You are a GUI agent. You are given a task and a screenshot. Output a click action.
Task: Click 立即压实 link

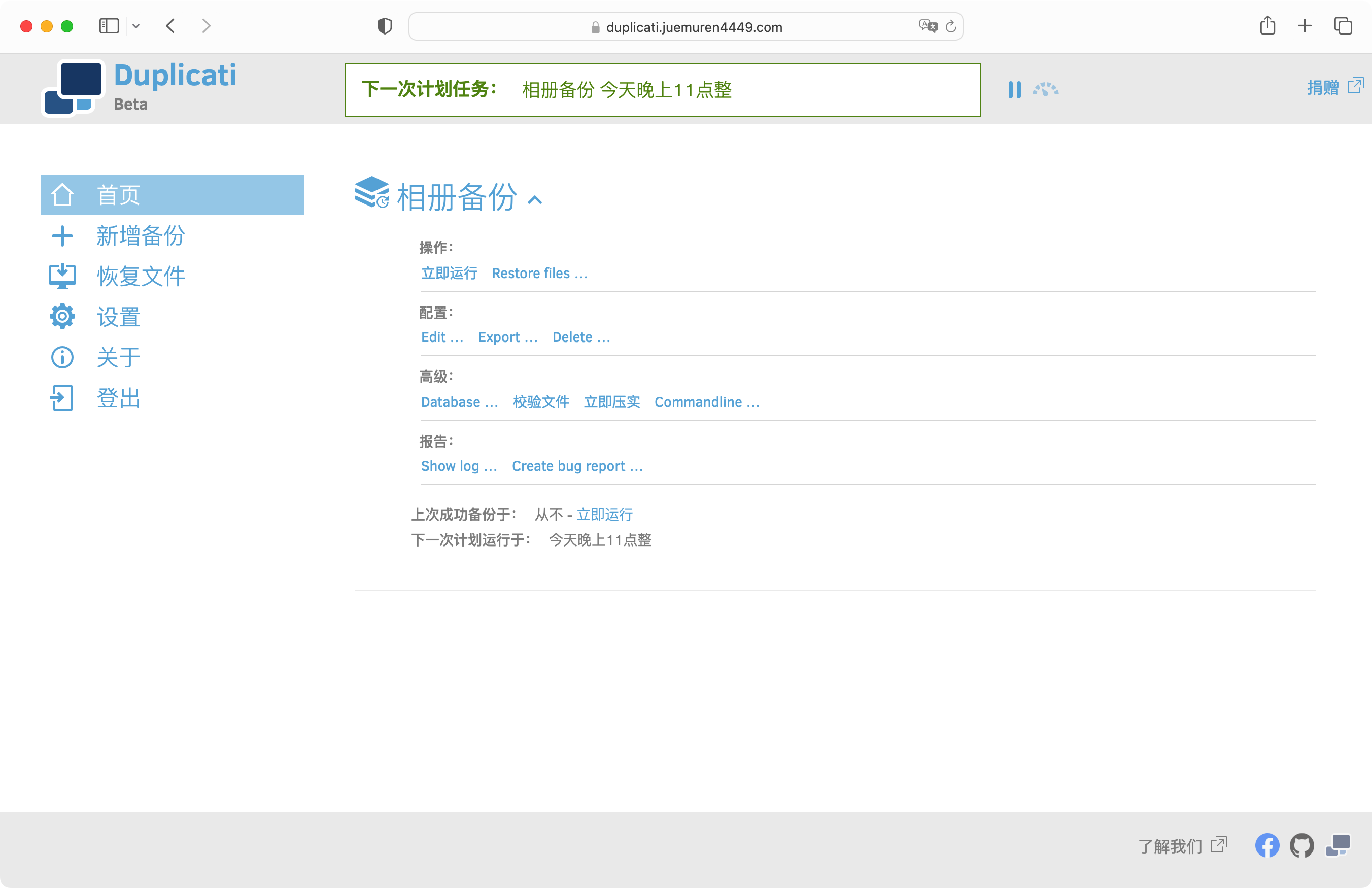pos(611,402)
